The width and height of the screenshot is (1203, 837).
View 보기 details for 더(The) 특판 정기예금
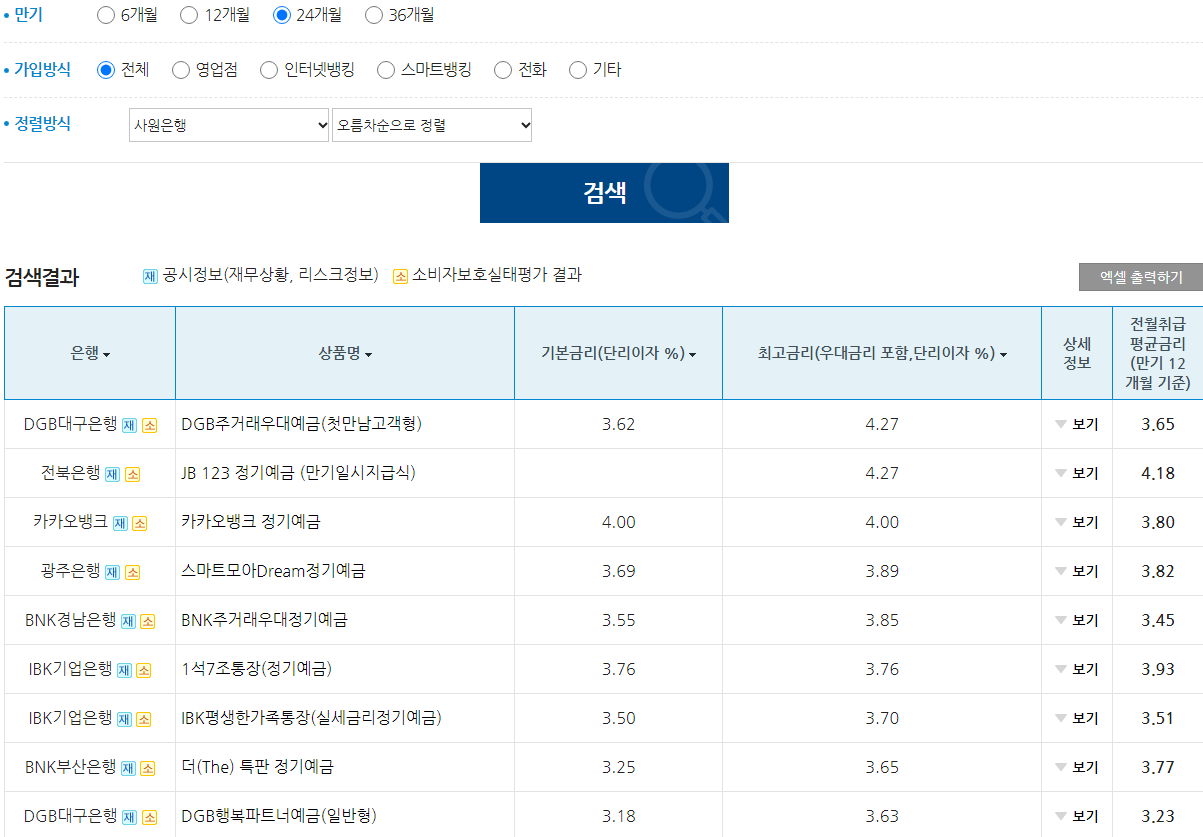(x=1077, y=767)
